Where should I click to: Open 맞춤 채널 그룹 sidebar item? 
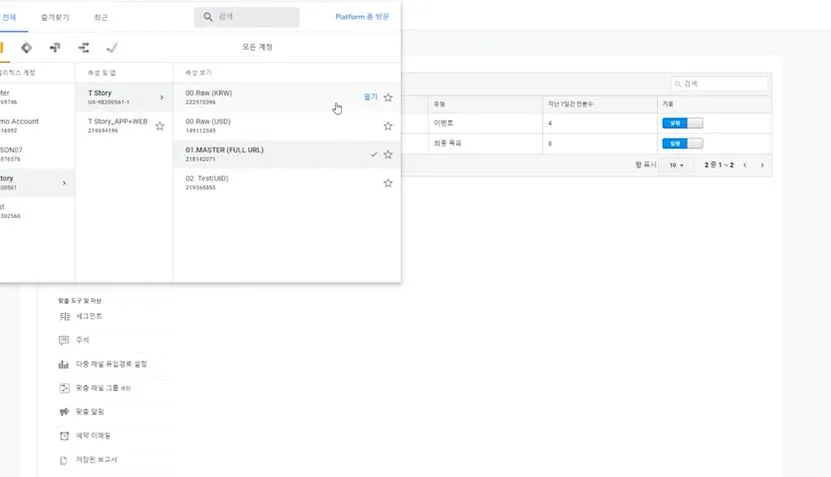tap(103, 388)
